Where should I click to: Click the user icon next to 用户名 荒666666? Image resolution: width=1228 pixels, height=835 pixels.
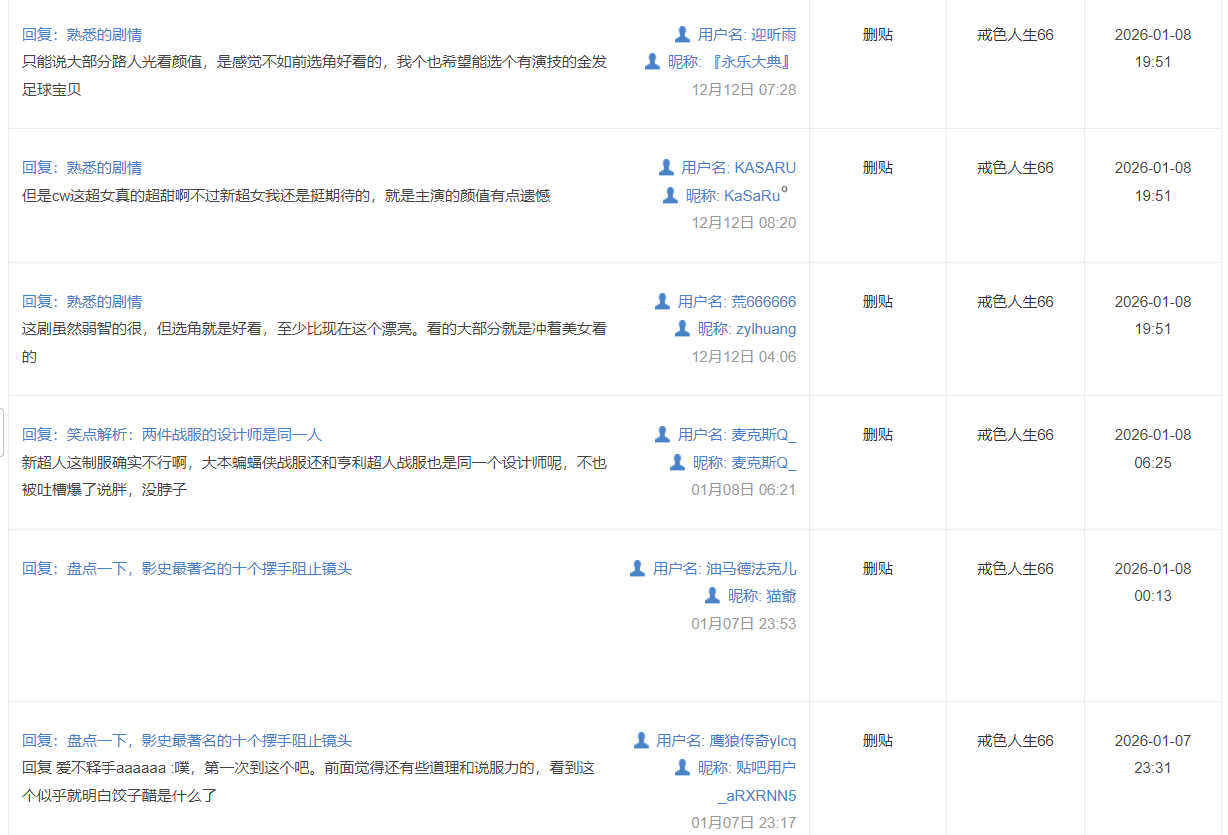tap(662, 301)
